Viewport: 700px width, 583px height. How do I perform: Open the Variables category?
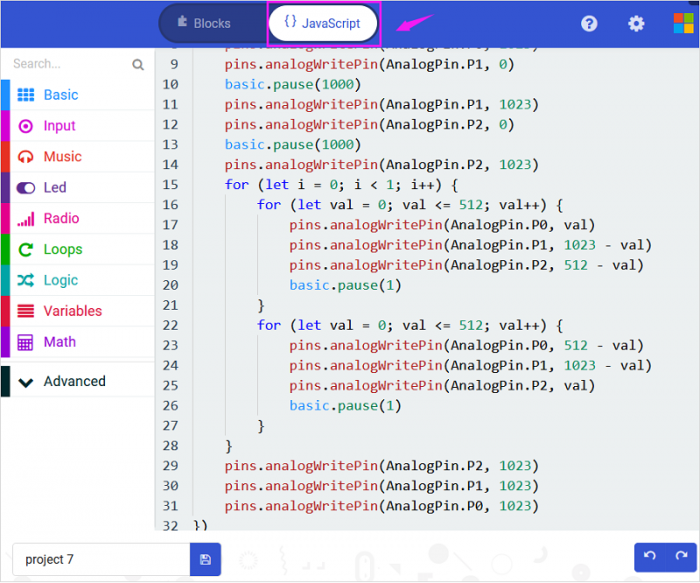[x=72, y=311]
